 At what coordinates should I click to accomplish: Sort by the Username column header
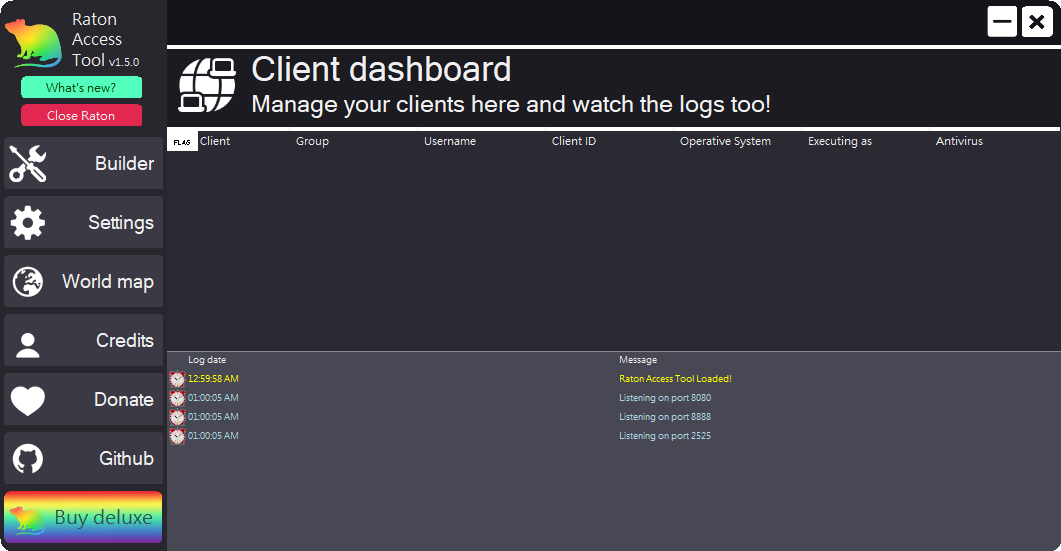pos(450,142)
